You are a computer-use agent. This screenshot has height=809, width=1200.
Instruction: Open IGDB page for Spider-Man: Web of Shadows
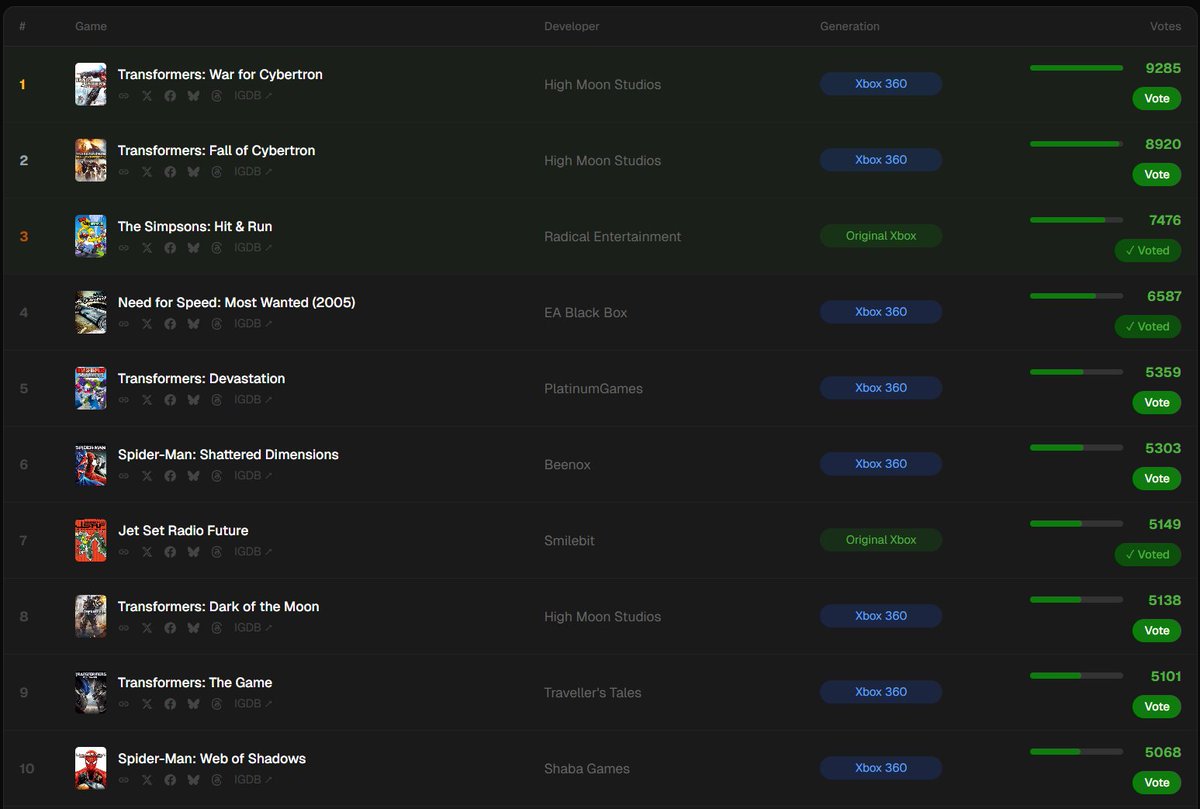(x=253, y=780)
